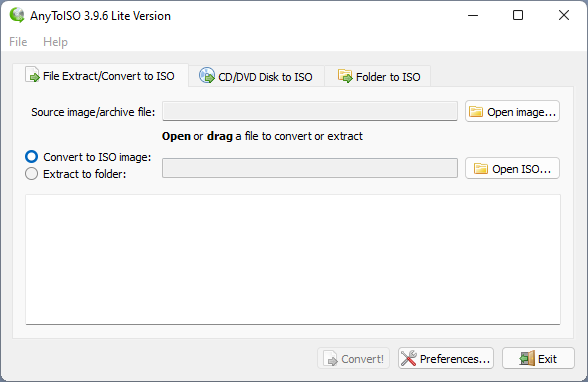Click the ISO output path field

point(310,168)
